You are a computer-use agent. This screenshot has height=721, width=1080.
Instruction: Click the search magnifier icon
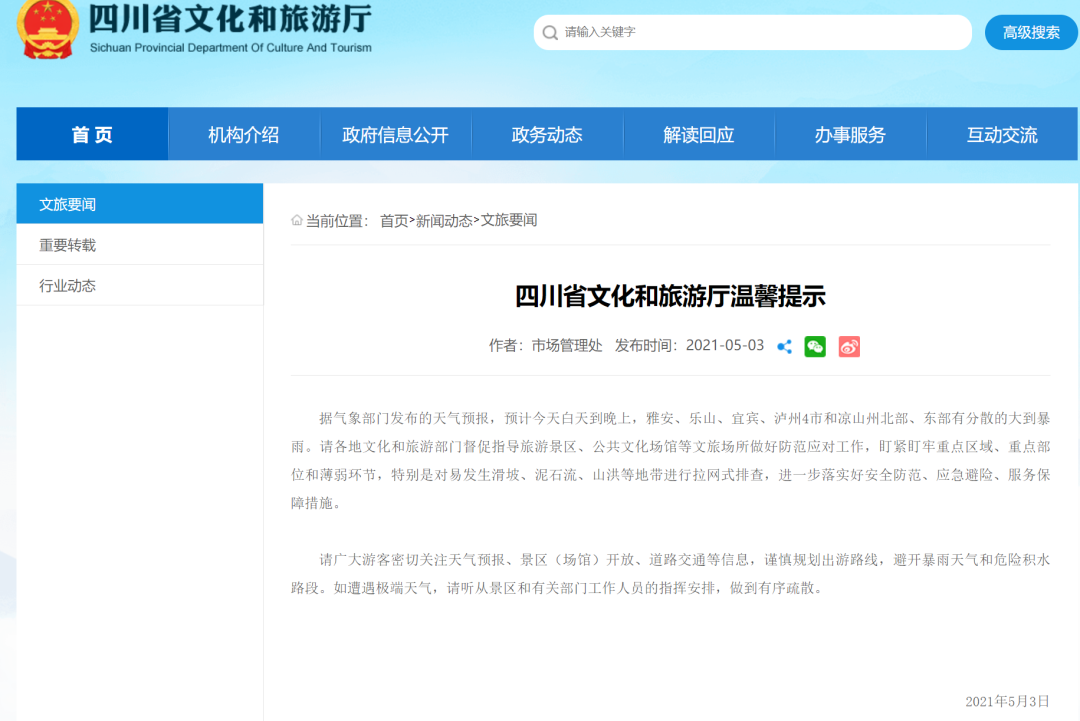(x=550, y=33)
